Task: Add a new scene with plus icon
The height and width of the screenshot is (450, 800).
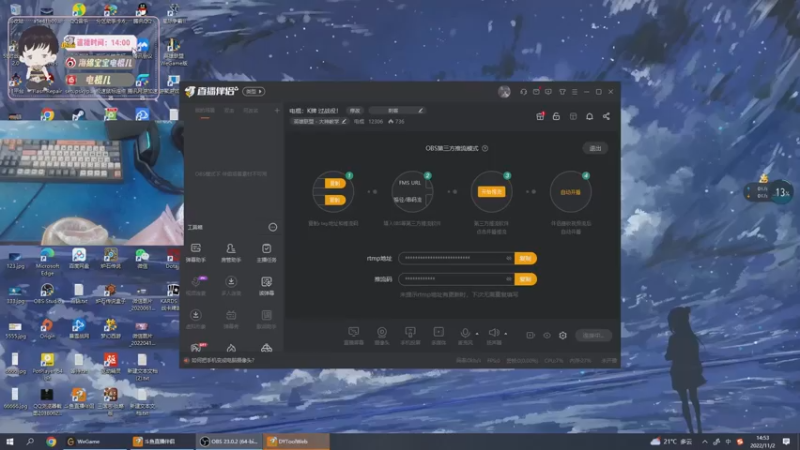Action: pyautogui.click(x=277, y=110)
